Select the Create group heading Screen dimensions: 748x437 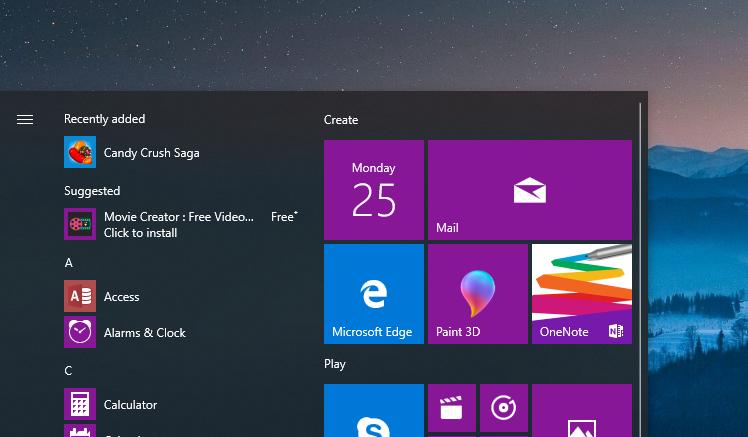tap(341, 120)
